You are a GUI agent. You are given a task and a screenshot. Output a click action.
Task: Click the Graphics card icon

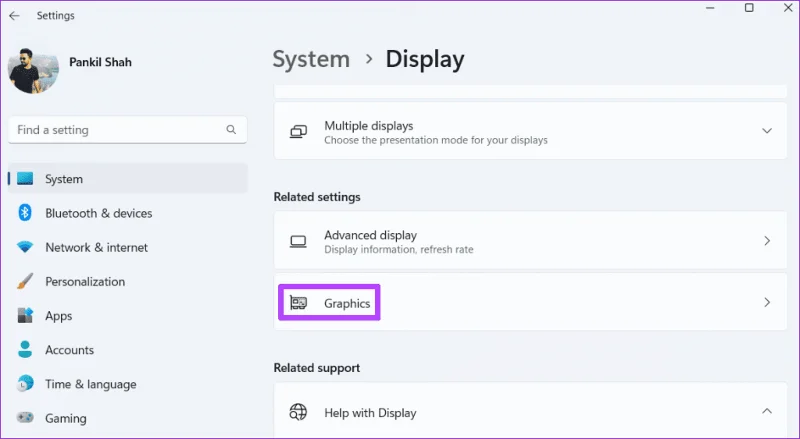coord(298,303)
